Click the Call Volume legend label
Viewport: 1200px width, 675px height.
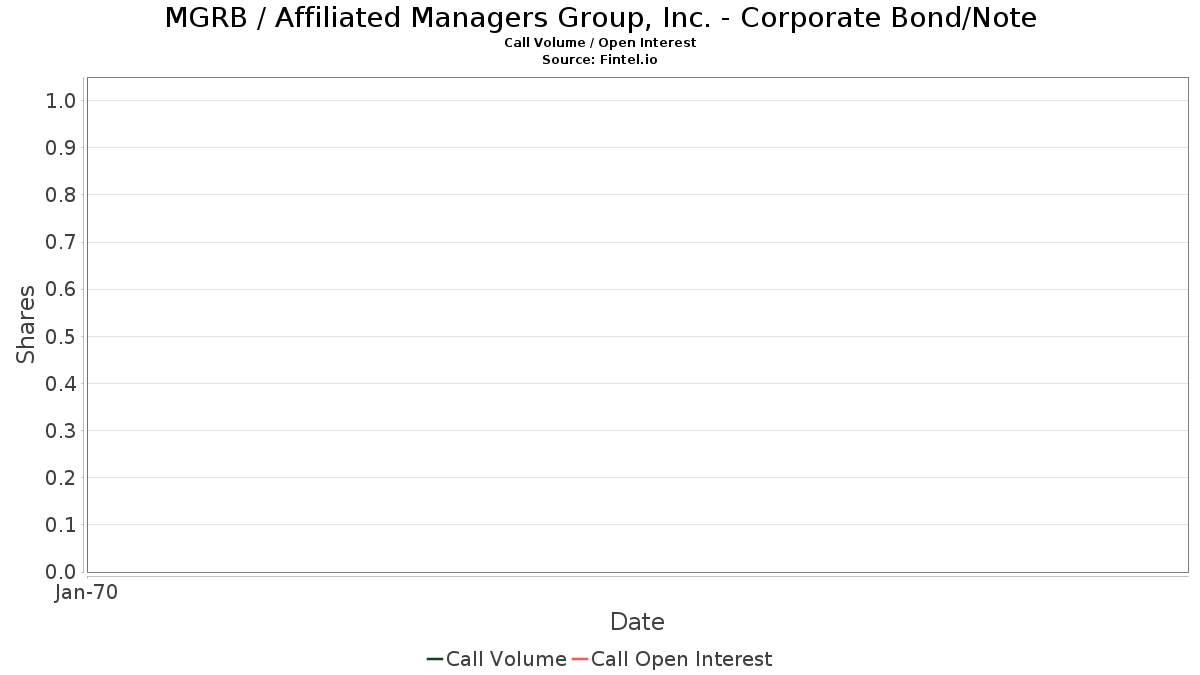click(506, 659)
